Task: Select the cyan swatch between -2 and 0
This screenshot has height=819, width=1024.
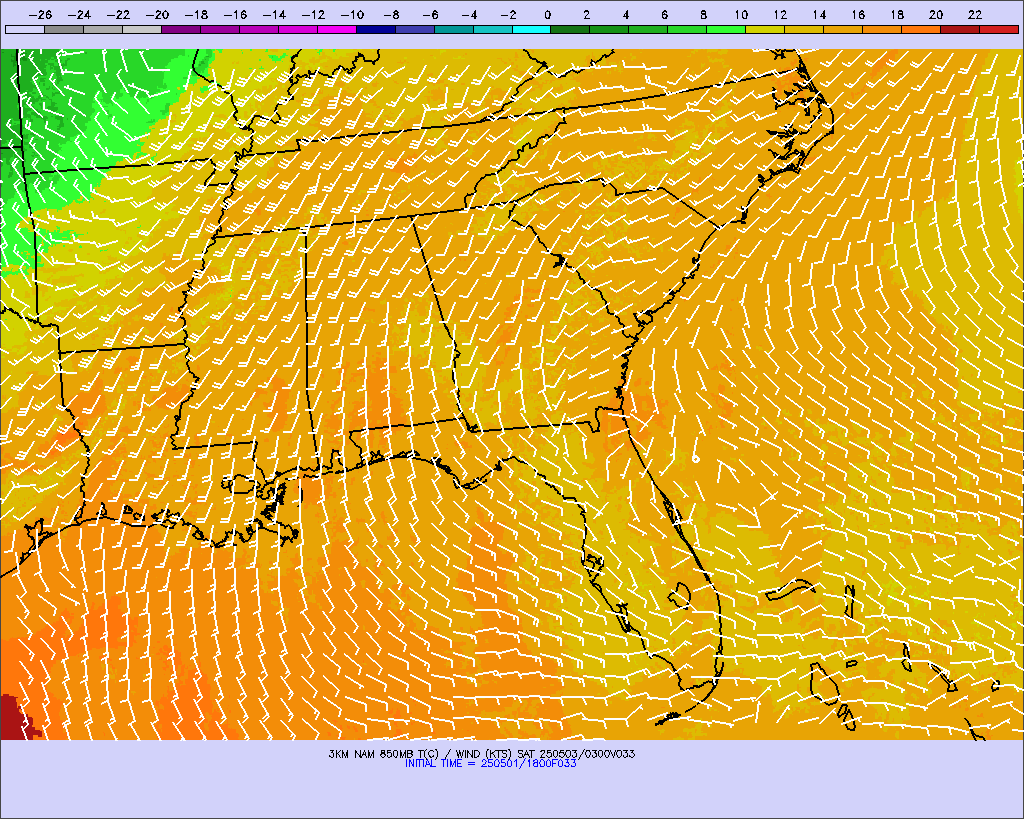Action: pyautogui.click(x=532, y=29)
